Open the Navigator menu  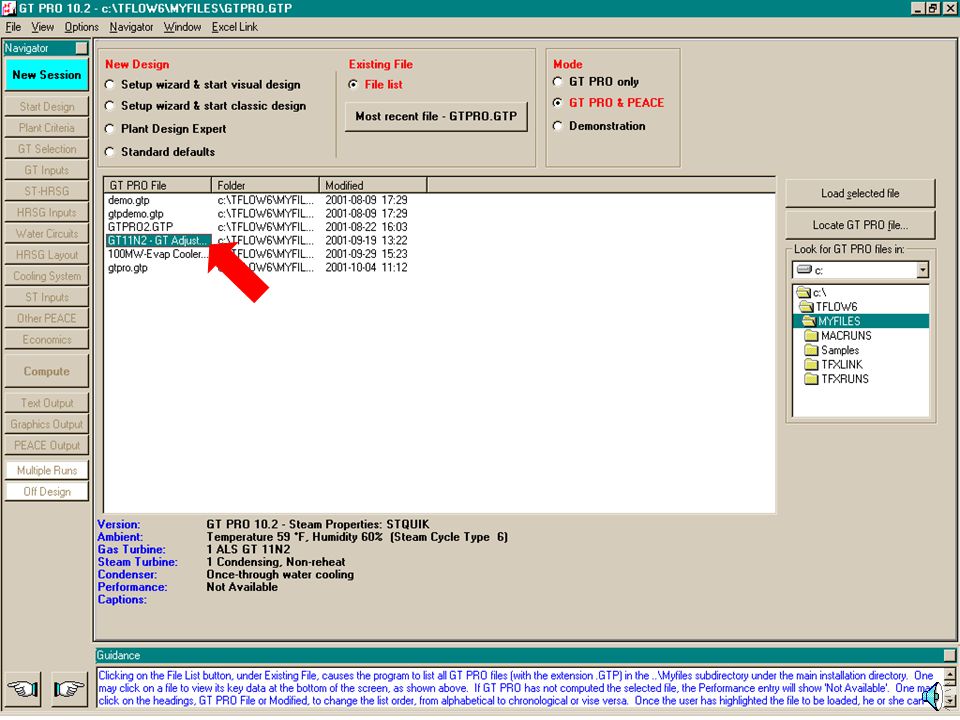coord(131,27)
